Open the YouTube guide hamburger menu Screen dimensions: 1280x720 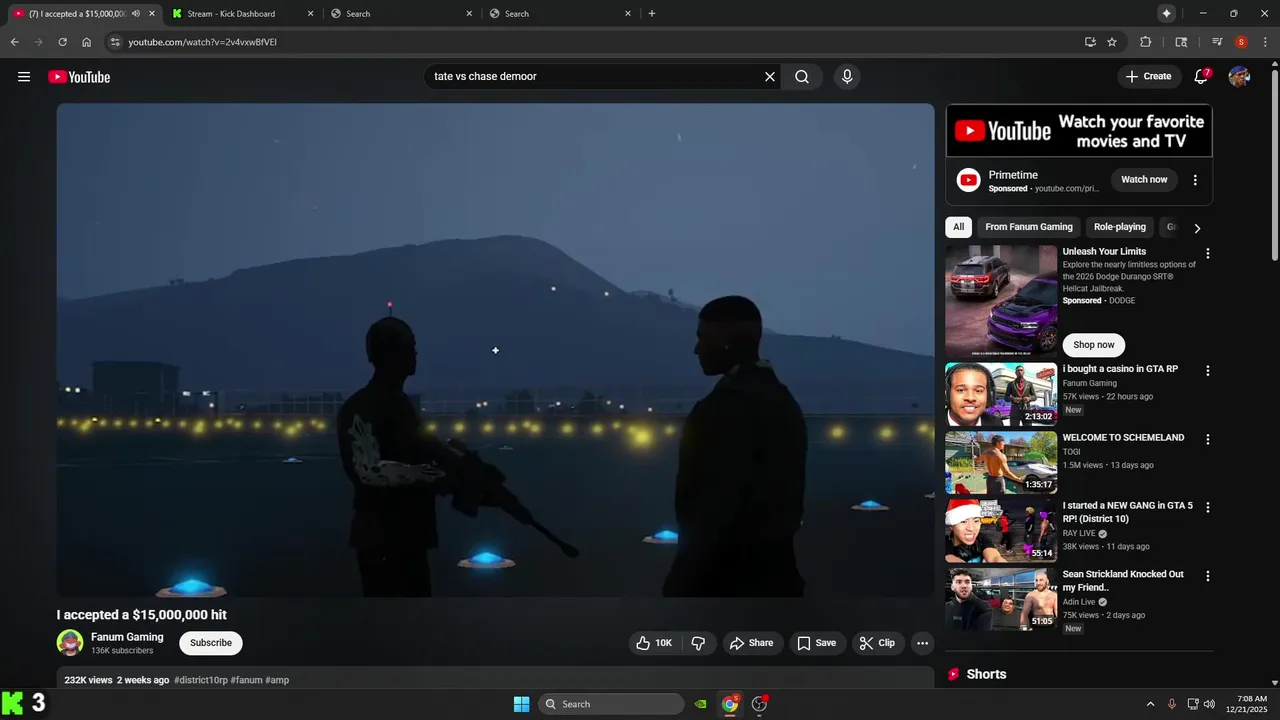(x=24, y=77)
